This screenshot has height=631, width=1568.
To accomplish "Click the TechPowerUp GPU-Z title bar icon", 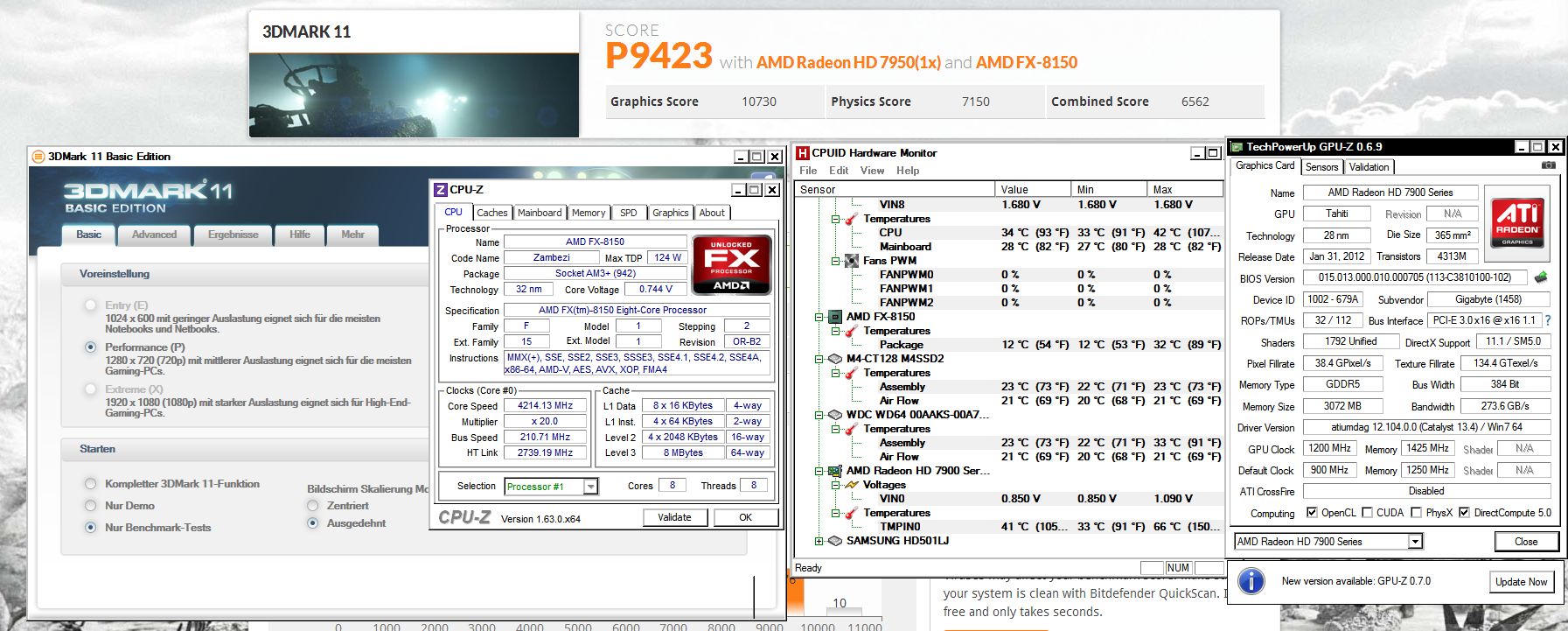I will (1237, 147).
